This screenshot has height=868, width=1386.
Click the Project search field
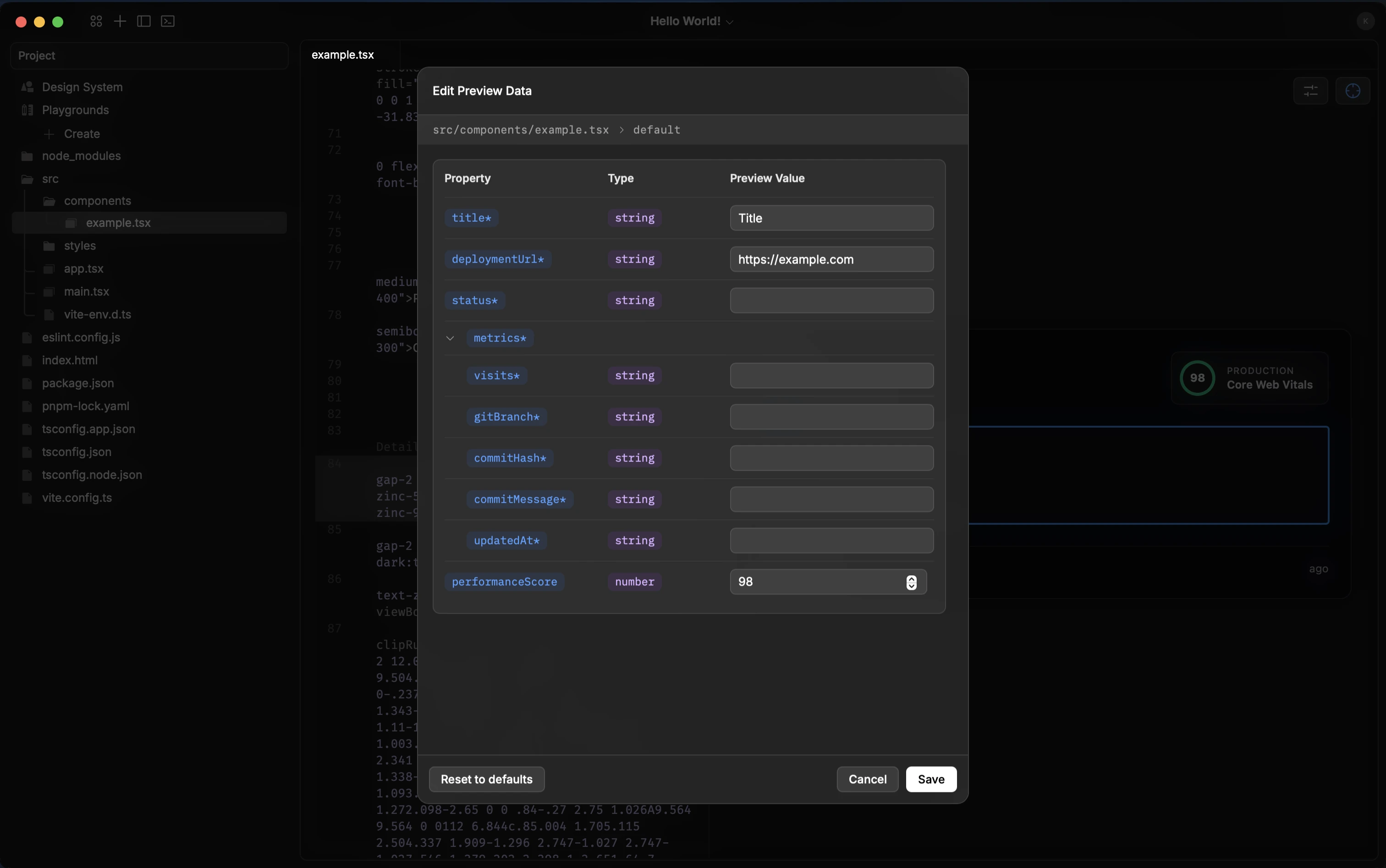149,56
